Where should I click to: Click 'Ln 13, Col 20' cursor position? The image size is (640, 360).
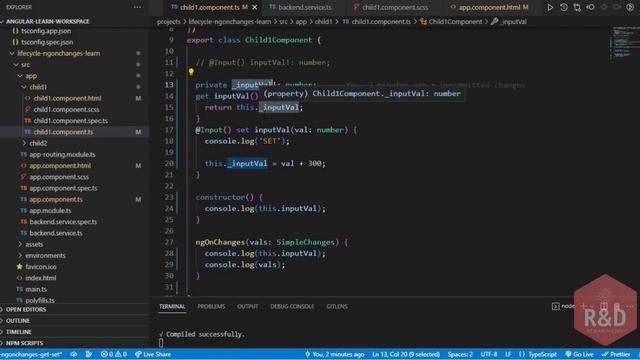click(406, 354)
